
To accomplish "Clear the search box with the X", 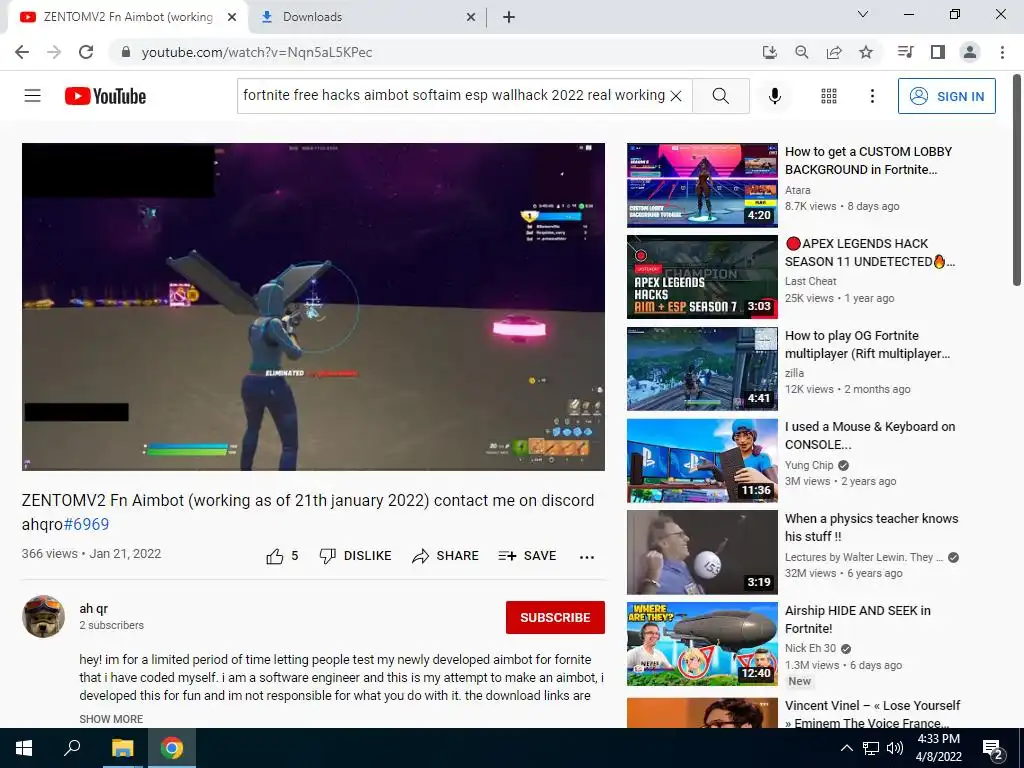I will tap(677, 96).
